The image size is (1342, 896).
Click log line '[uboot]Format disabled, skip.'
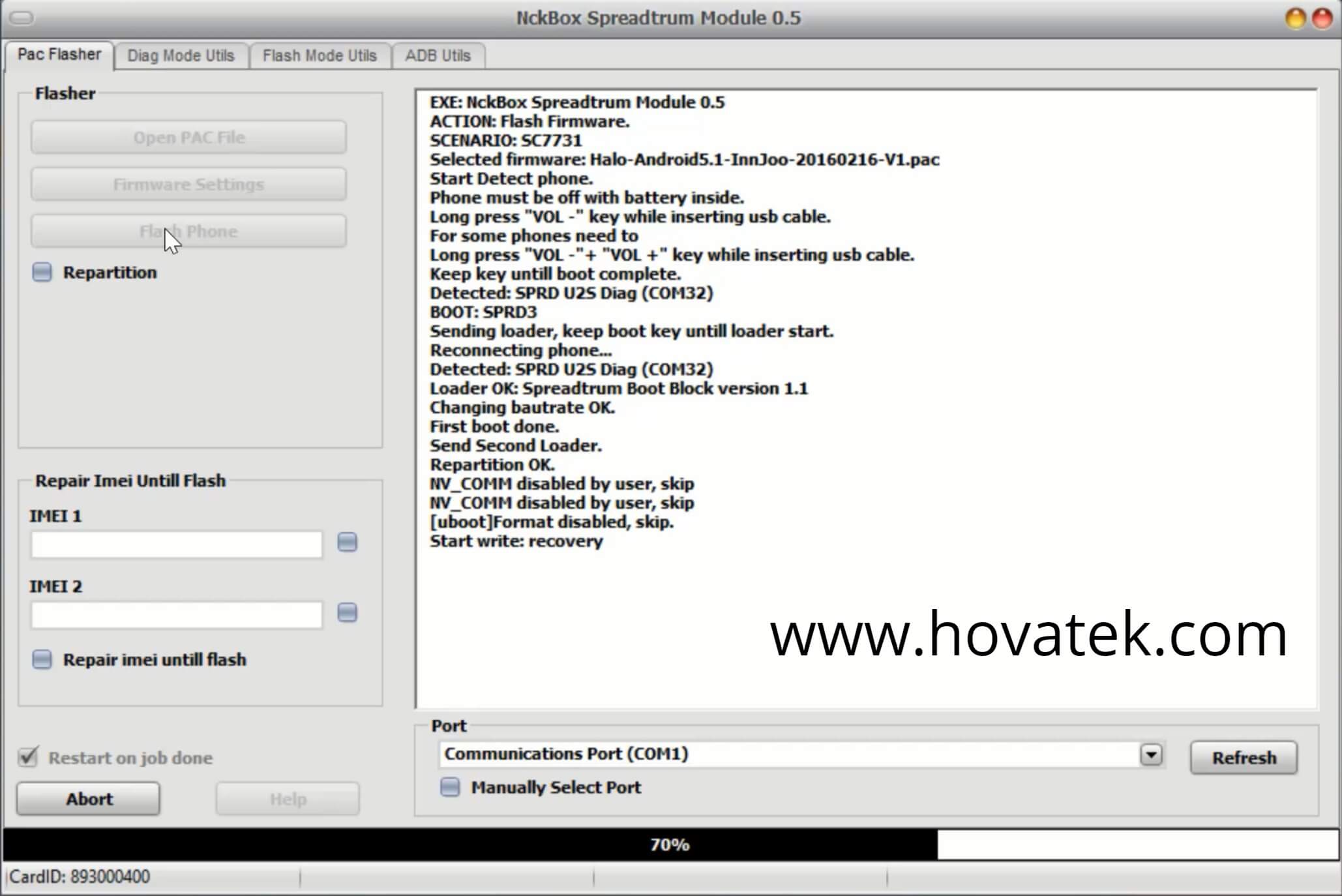pyautogui.click(x=552, y=522)
